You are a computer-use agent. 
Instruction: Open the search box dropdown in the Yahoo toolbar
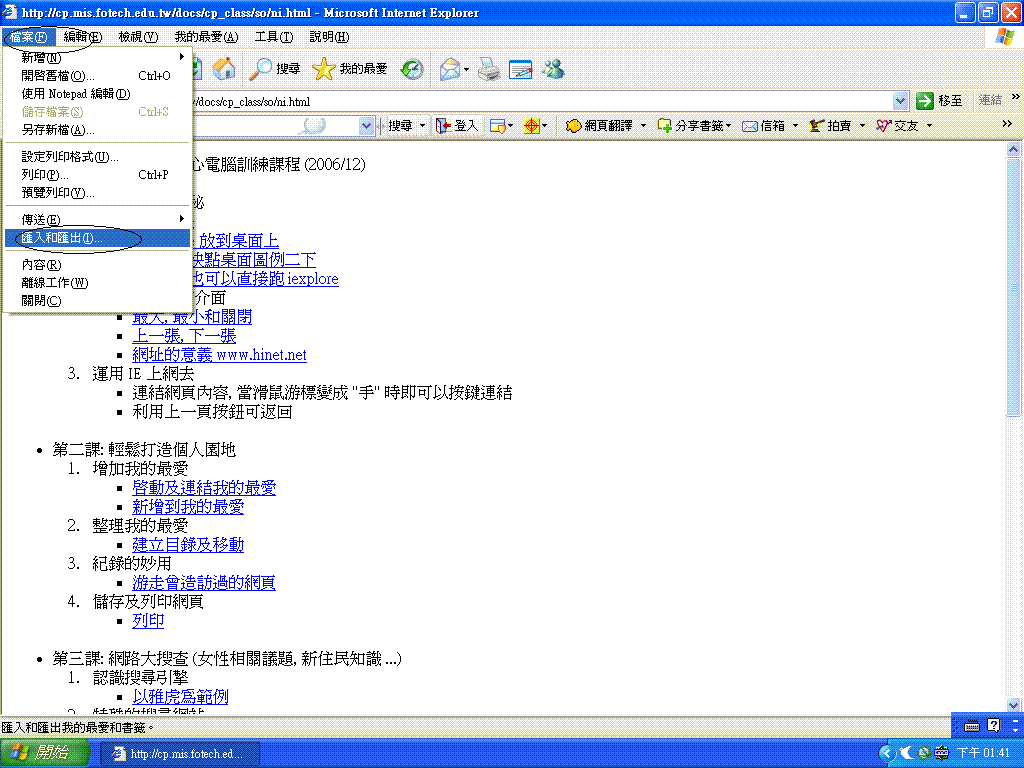[x=366, y=126]
